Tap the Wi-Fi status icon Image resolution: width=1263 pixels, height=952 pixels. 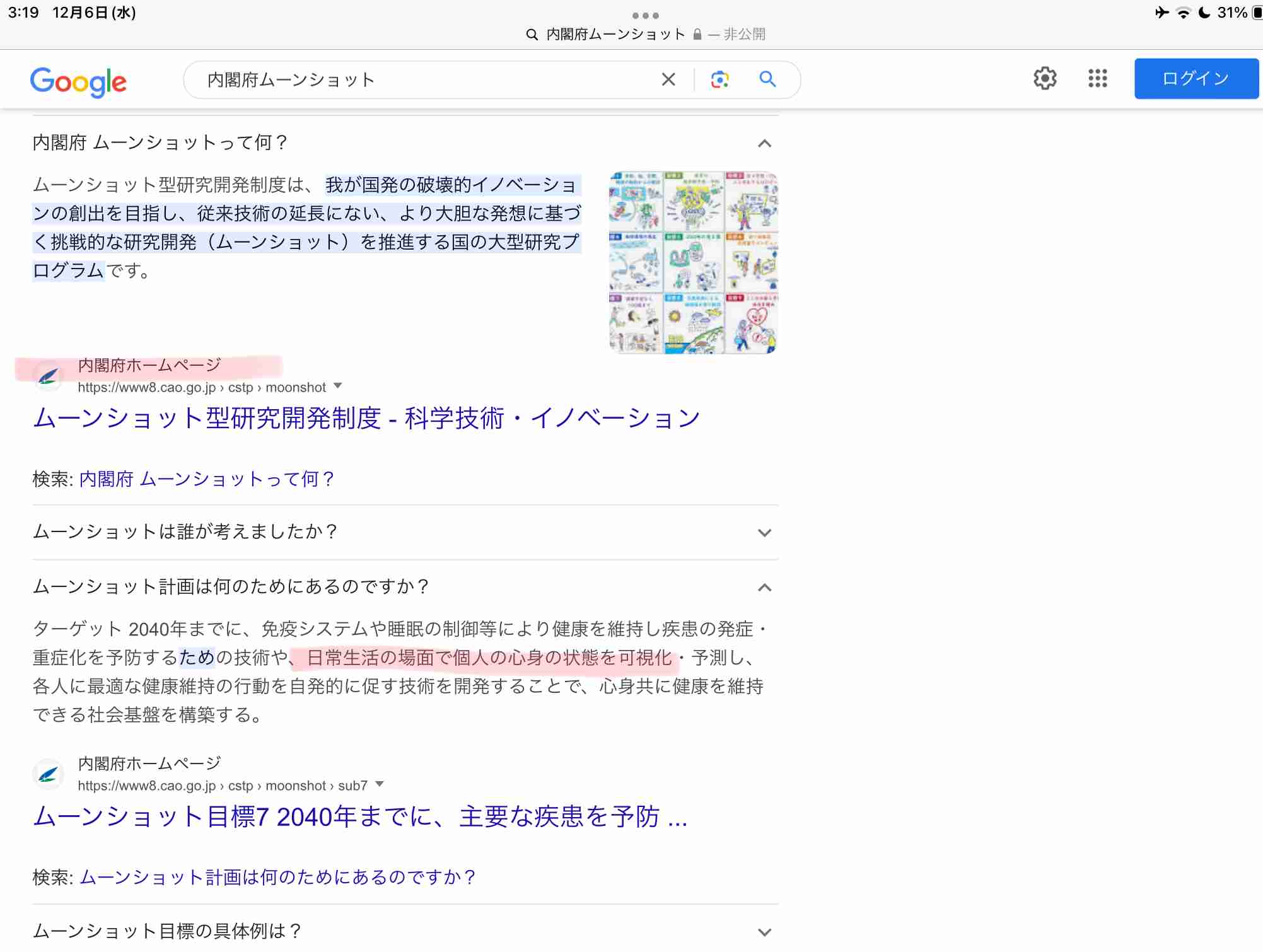(1183, 13)
